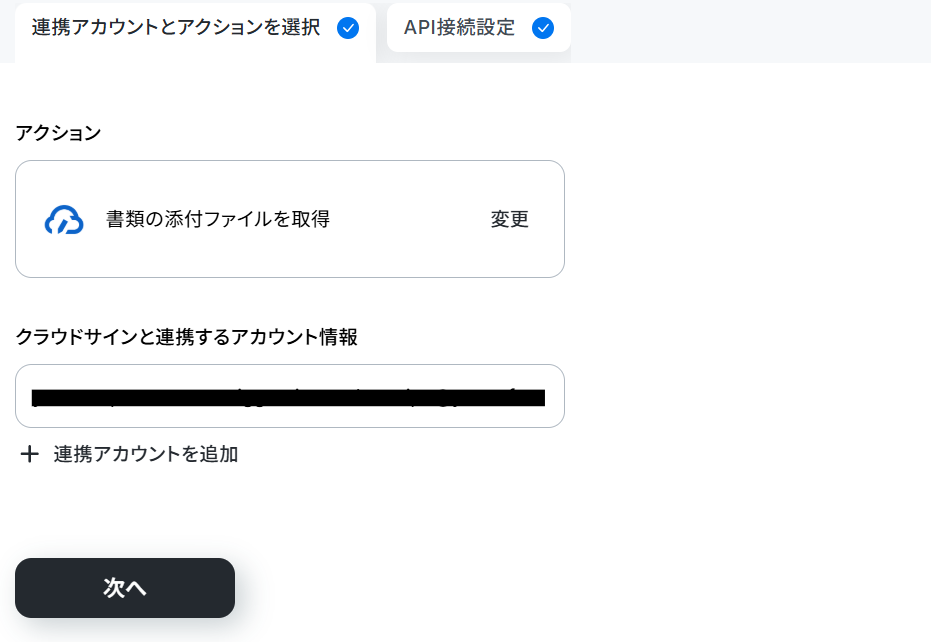This screenshot has width=931, height=642.
Task: Click the 書類の添付ファイルを取得 action text
Action: click(x=218, y=219)
